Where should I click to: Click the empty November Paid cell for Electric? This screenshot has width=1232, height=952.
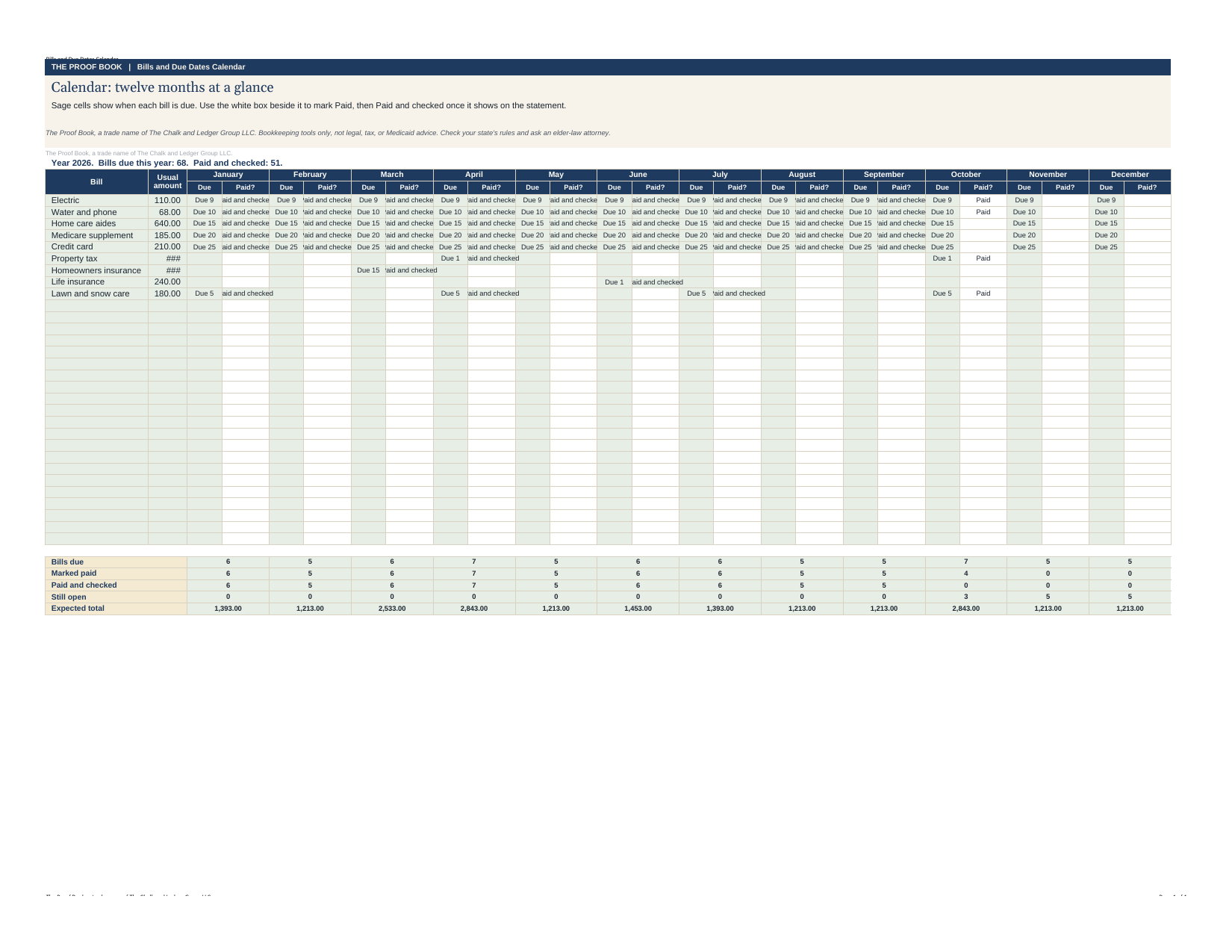pyautogui.click(x=1065, y=200)
